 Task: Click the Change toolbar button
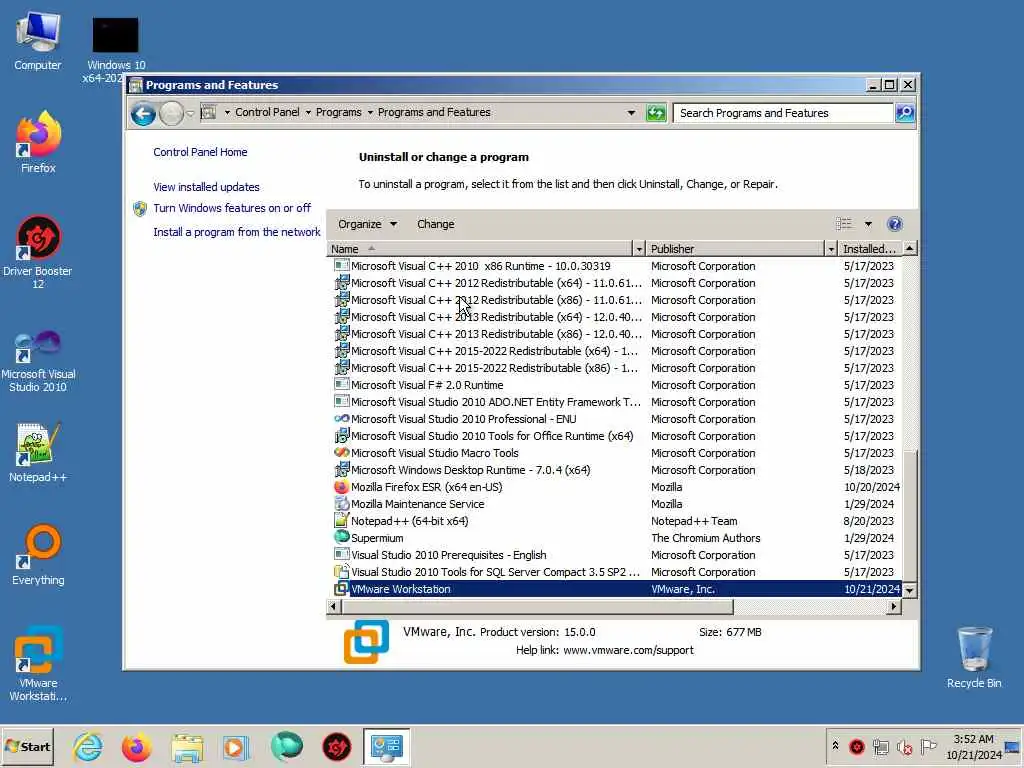pyautogui.click(x=436, y=224)
